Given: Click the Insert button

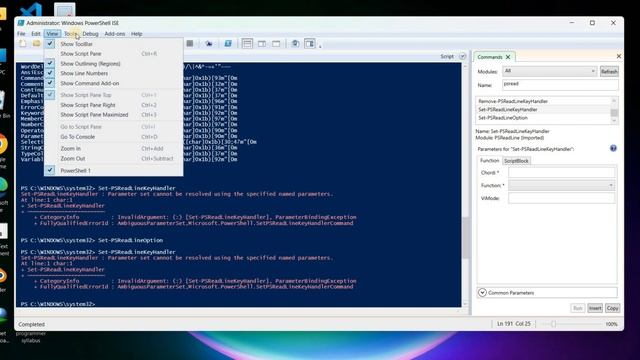Looking at the screenshot, I should (x=595, y=308).
